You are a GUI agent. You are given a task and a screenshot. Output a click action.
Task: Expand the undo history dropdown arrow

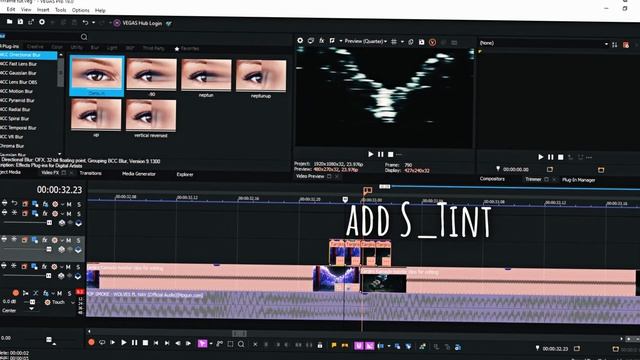pos(93,23)
